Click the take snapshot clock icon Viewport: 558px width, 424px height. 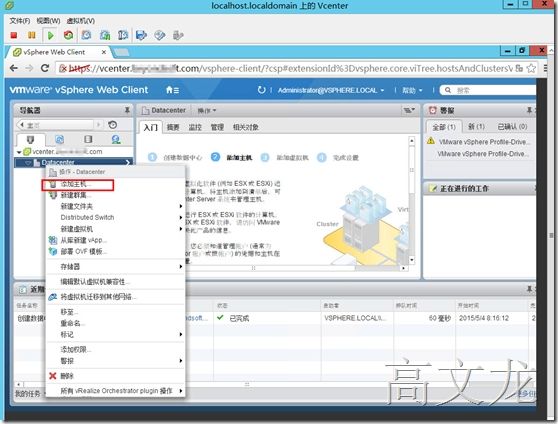tap(86, 35)
